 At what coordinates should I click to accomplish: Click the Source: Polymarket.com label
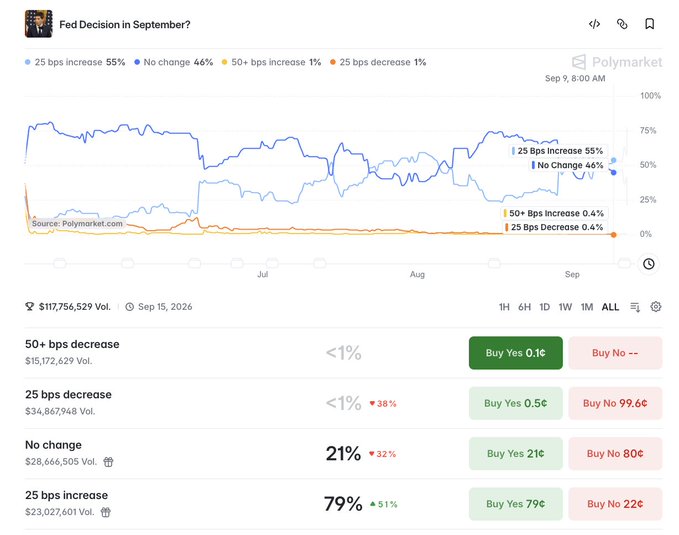[x=77, y=224]
